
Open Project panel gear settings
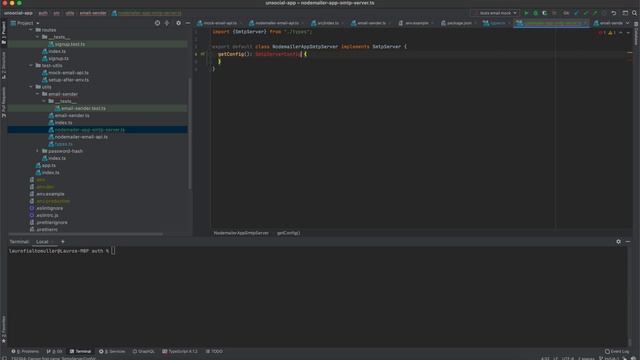click(178, 23)
